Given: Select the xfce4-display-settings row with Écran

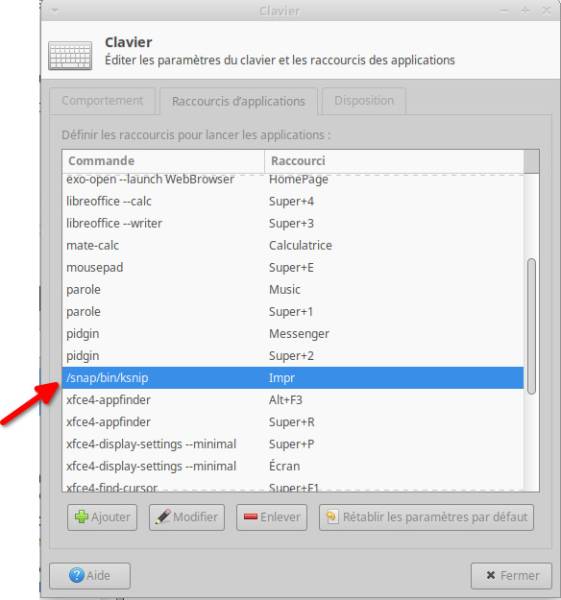Looking at the screenshot, I should pos(293,466).
